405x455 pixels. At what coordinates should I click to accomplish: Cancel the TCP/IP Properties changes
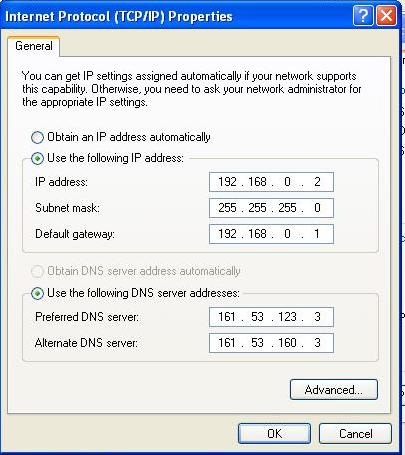click(x=355, y=434)
